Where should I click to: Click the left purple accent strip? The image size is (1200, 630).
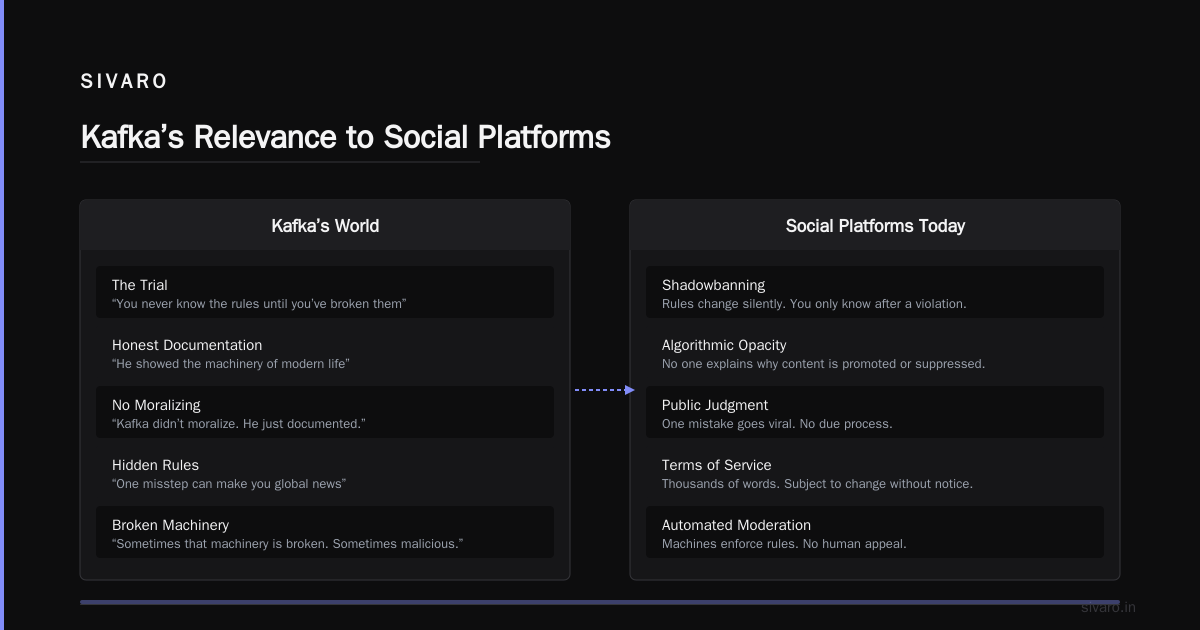click(x=2, y=315)
